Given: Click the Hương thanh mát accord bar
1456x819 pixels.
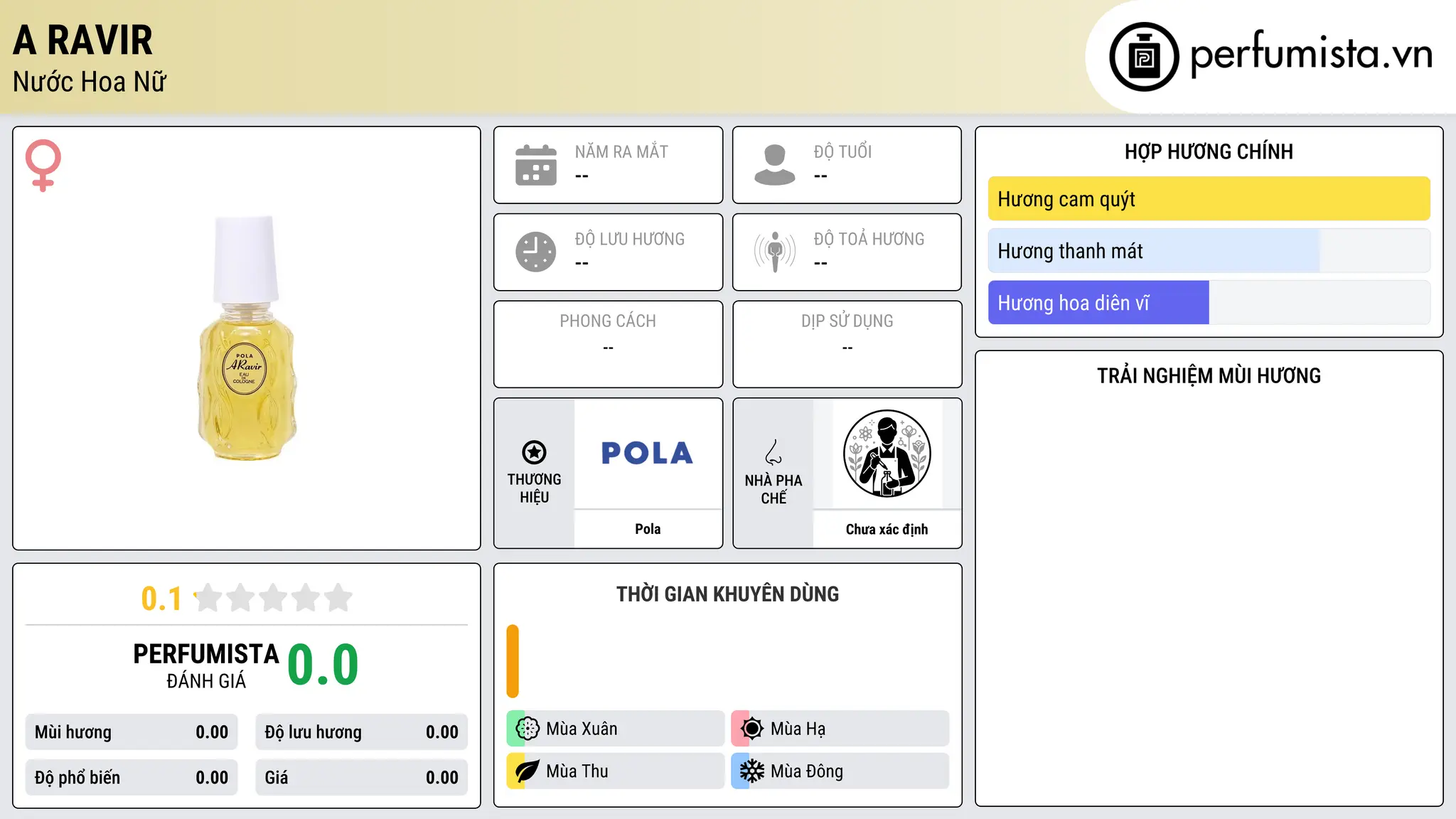Looking at the screenshot, I should click(1209, 251).
